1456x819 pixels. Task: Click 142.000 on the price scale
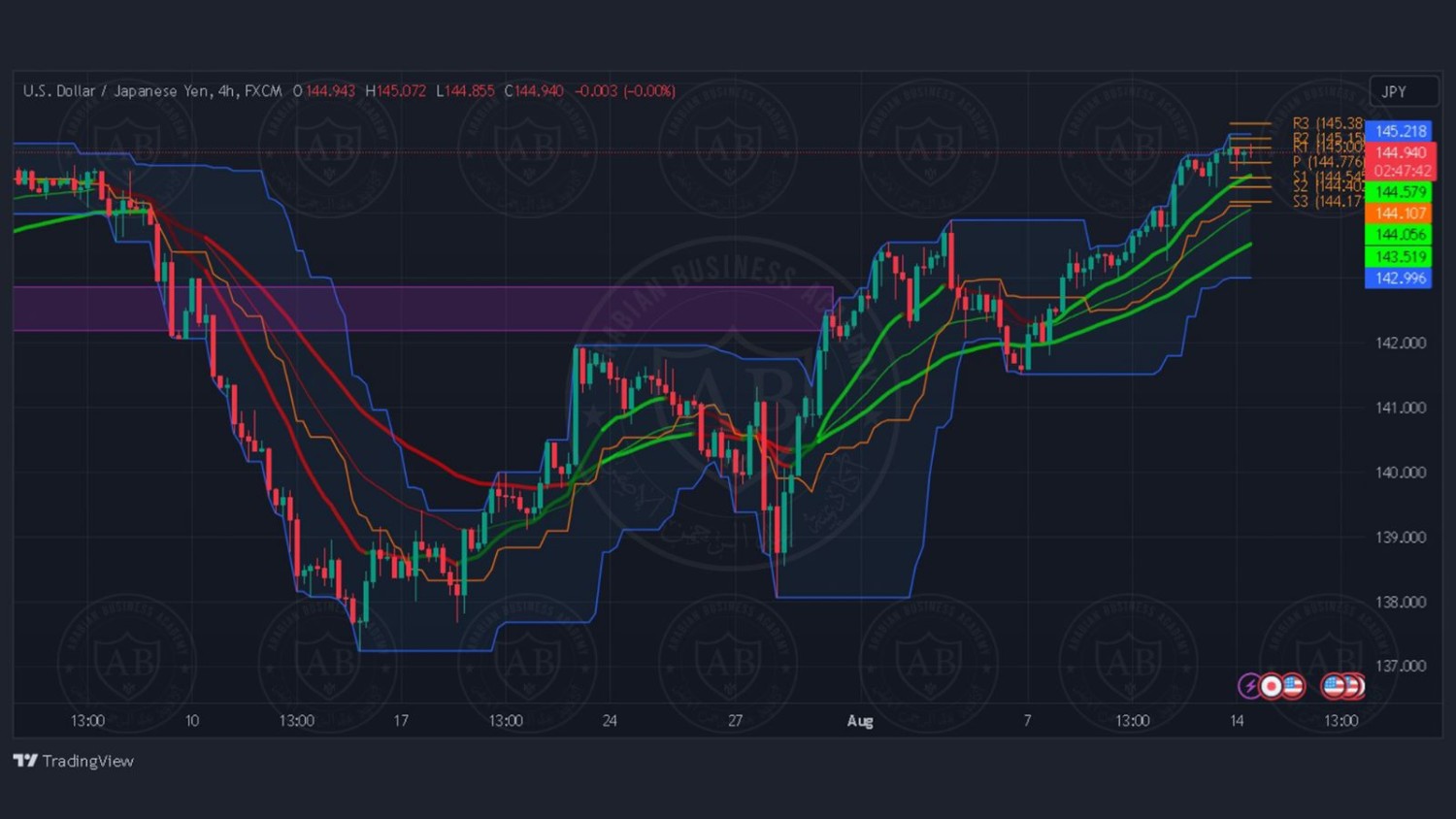(1401, 343)
